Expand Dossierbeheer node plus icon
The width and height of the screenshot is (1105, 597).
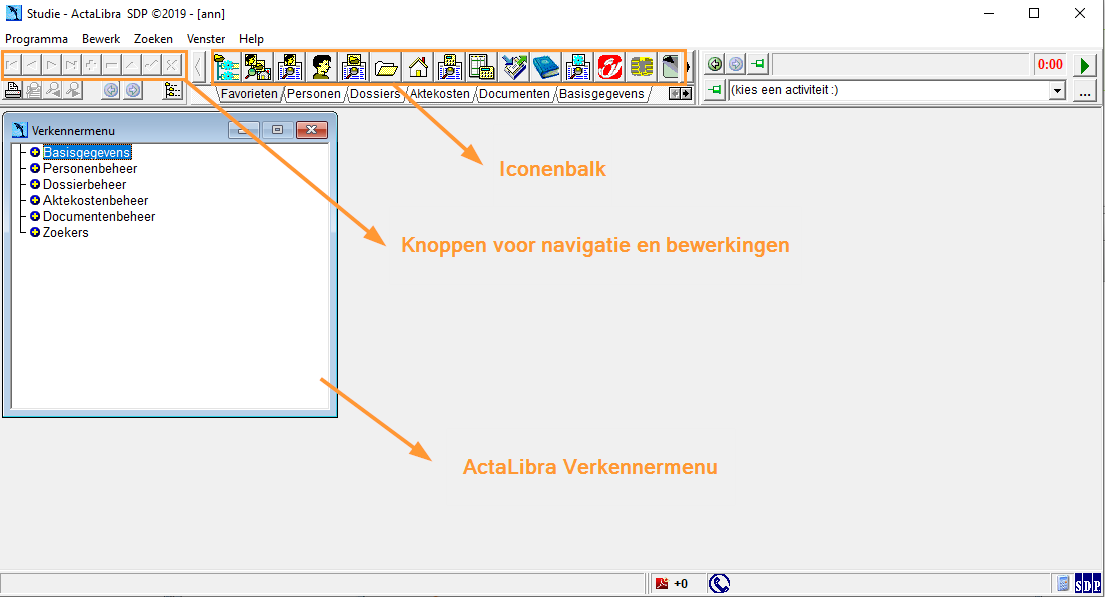[x=35, y=184]
